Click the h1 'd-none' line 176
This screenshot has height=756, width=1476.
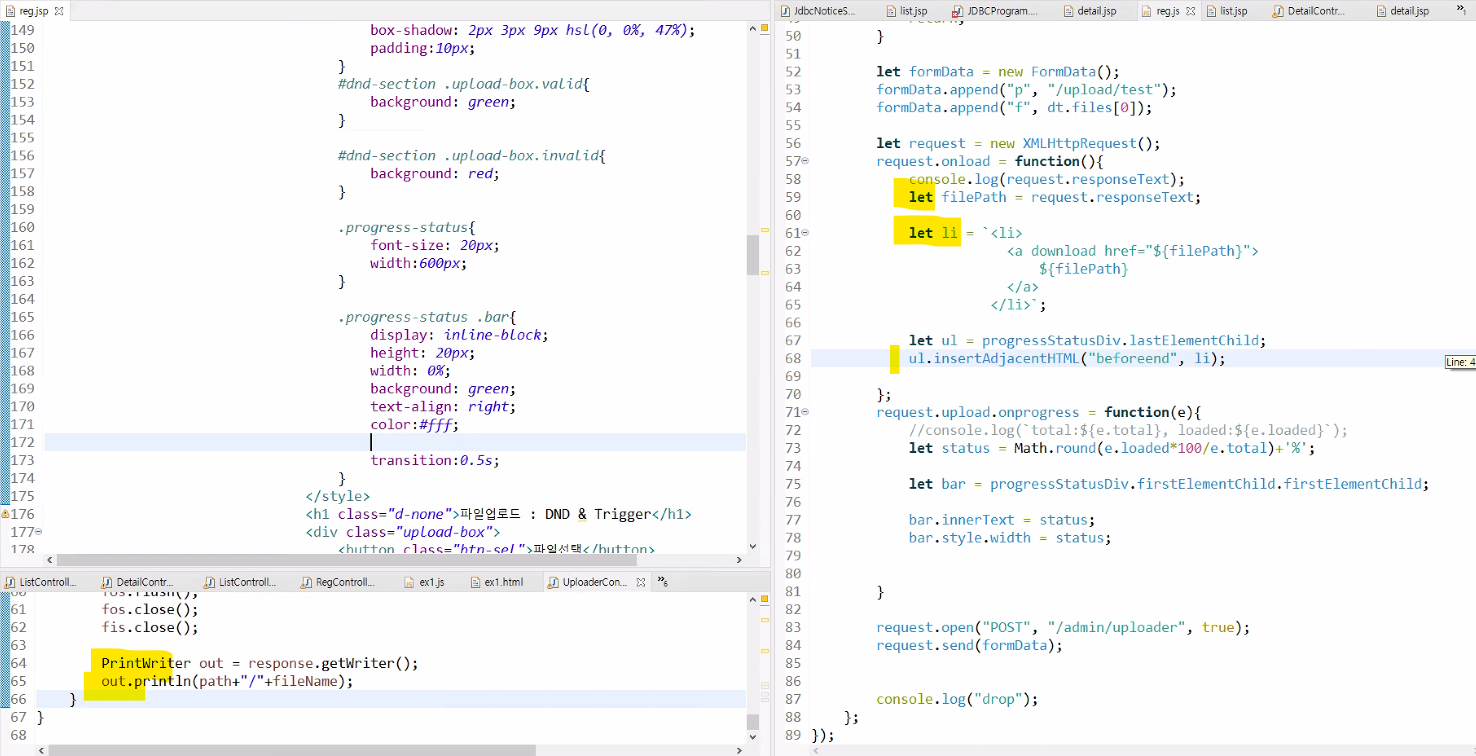point(498,514)
